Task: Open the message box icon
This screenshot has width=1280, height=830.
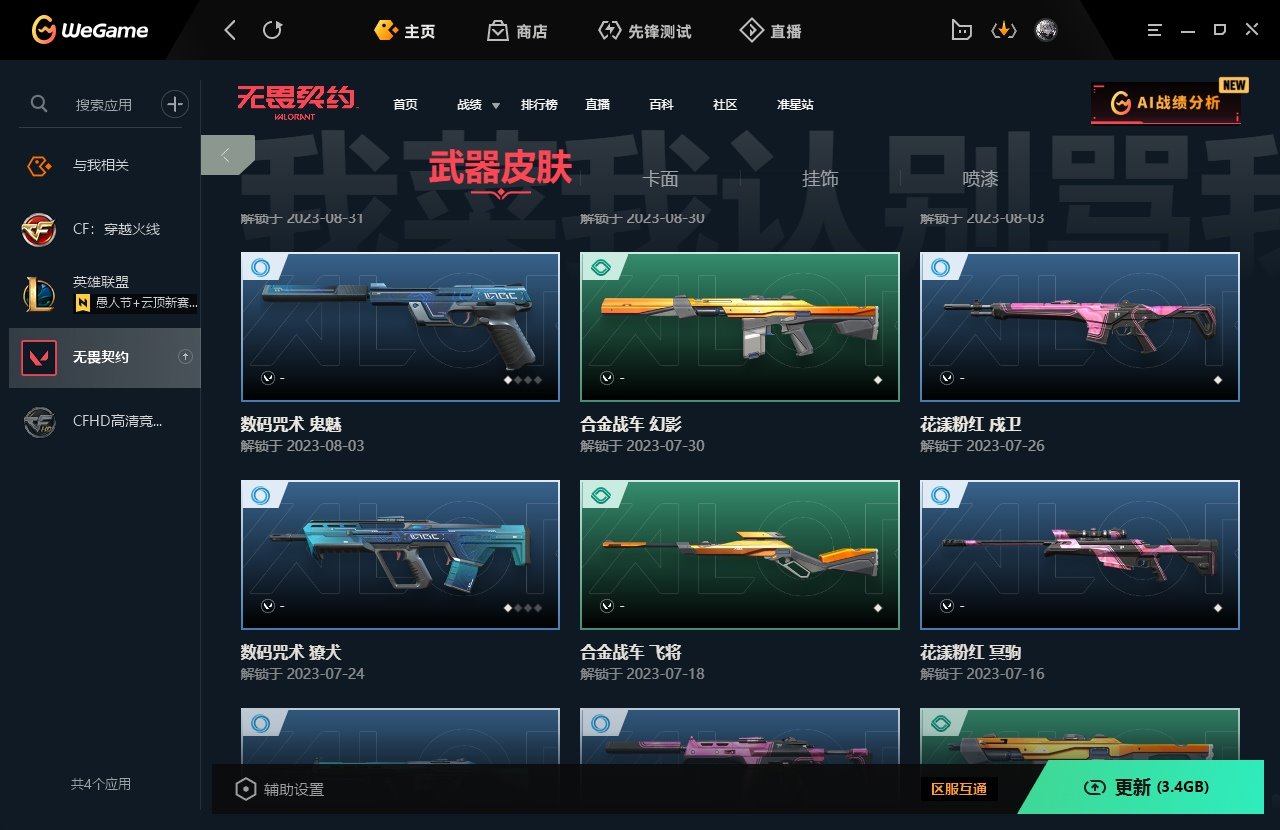Action: (960, 31)
